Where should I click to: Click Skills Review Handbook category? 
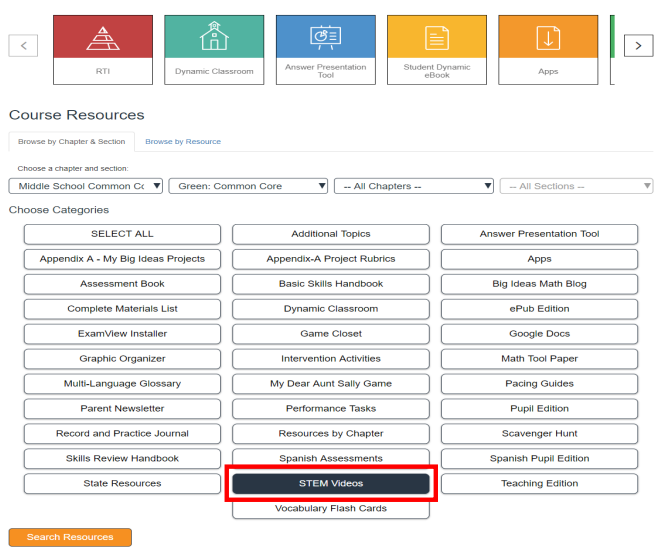coord(123,459)
